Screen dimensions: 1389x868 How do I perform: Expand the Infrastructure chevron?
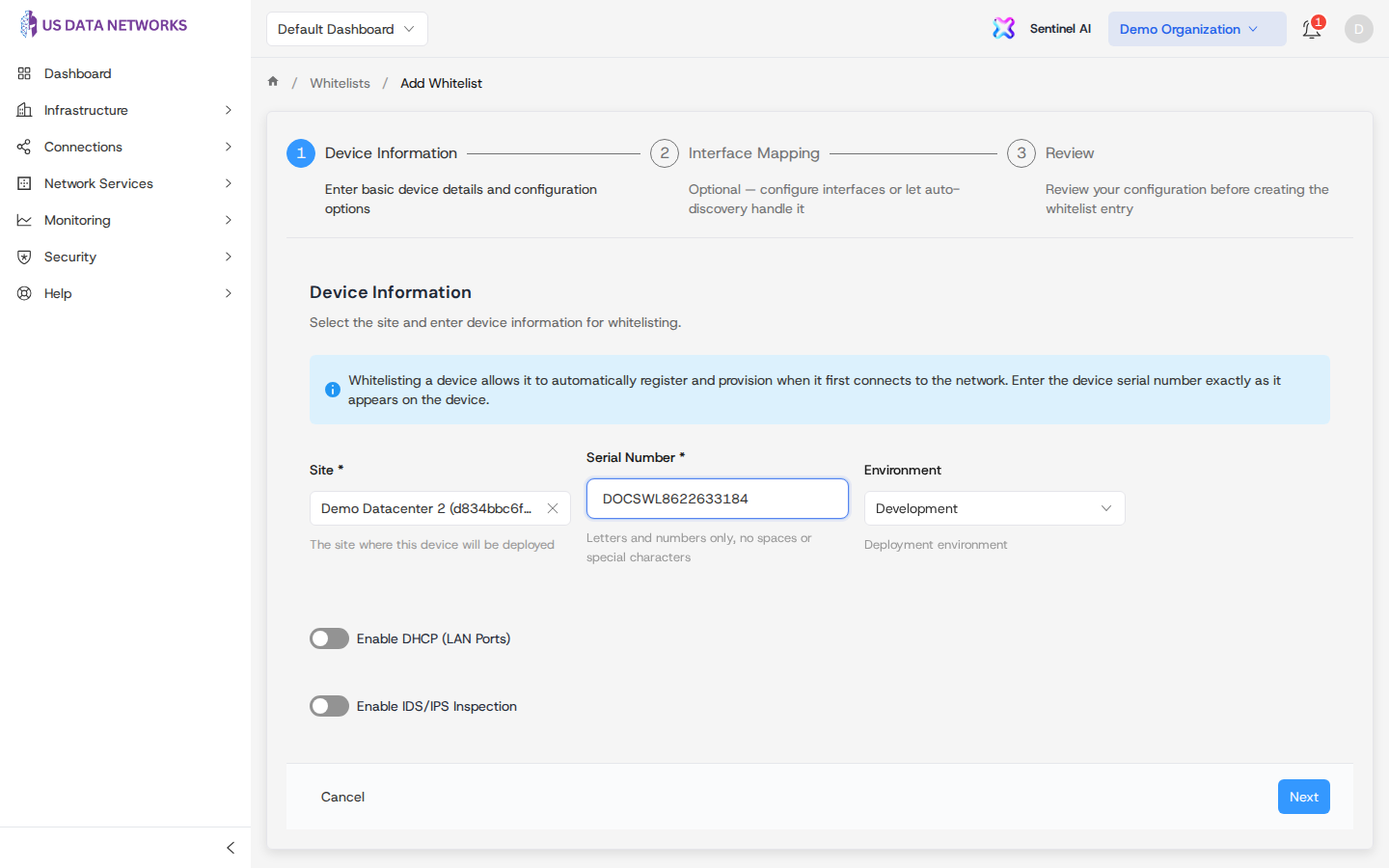(229, 110)
